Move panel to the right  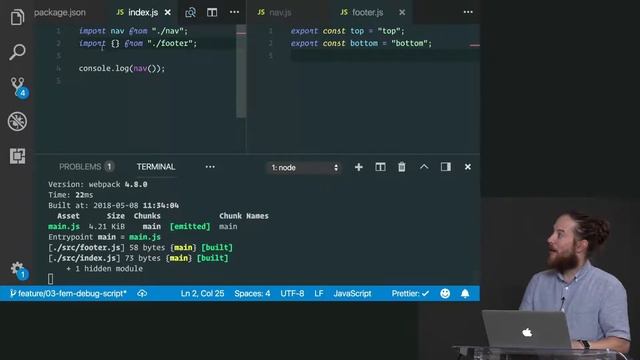[446, 167]
